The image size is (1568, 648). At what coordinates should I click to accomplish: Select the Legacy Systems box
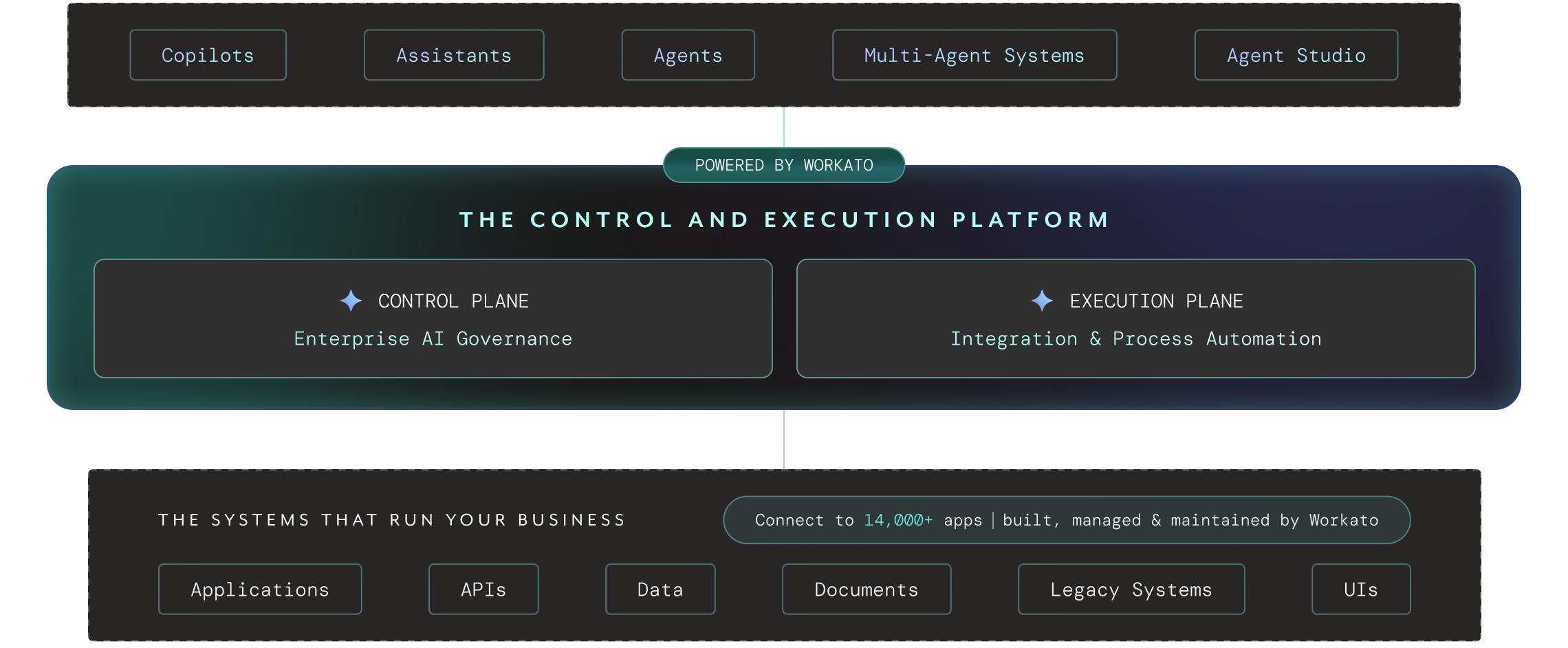pos(1131,590)
